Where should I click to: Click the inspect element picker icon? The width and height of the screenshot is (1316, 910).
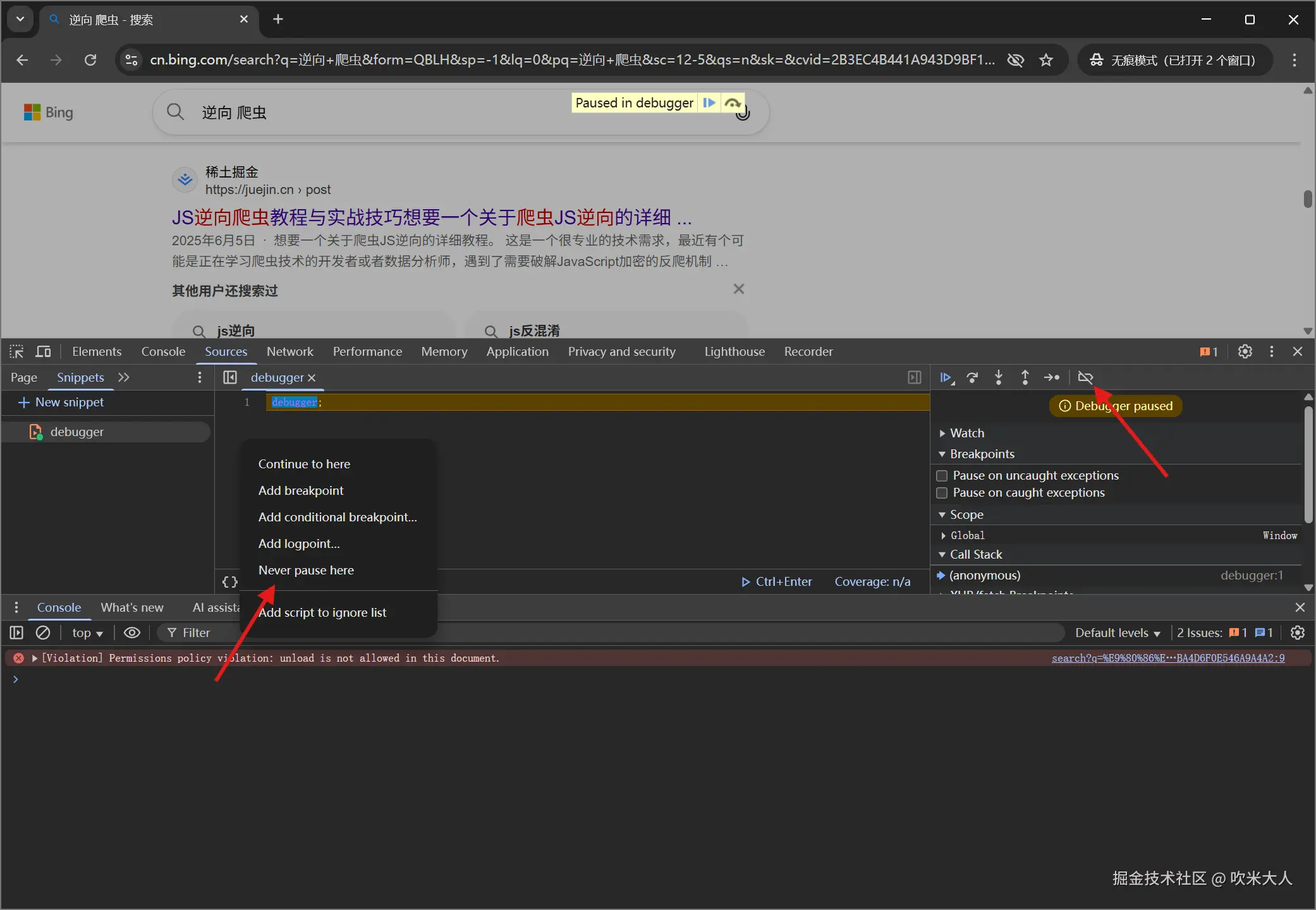click(x=16, y=351)
